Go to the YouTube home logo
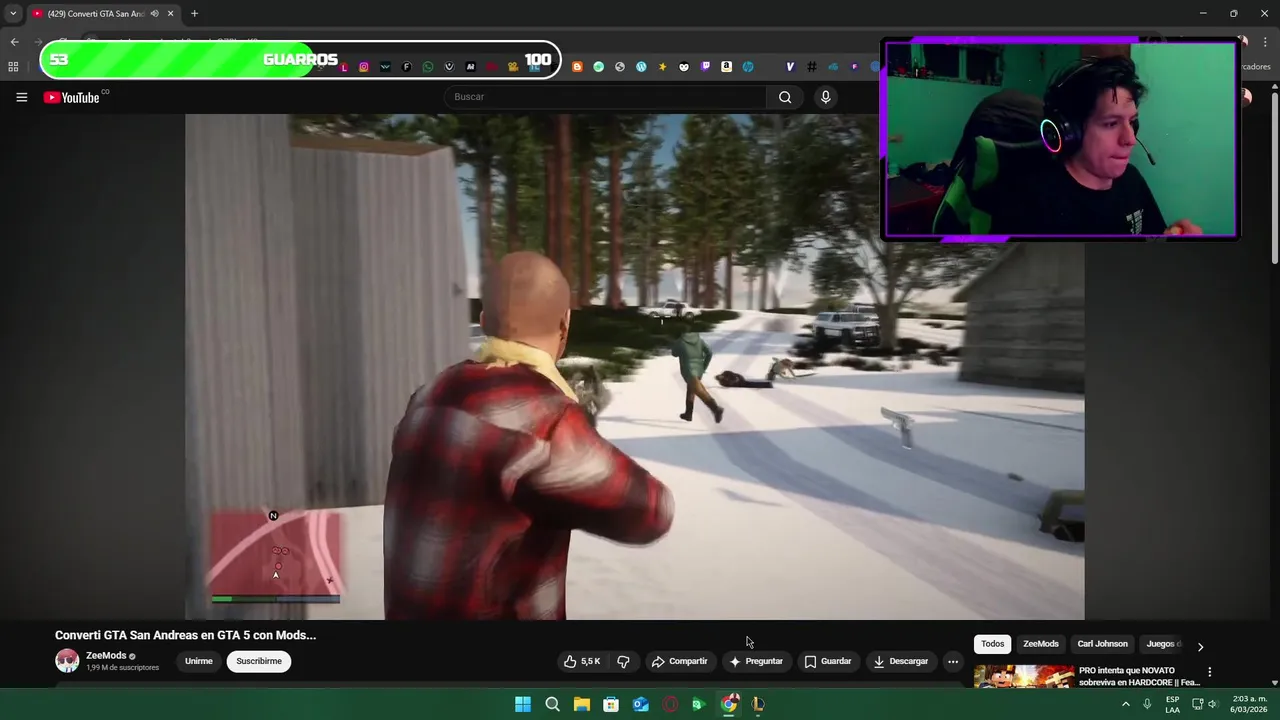 click(72, 97)
